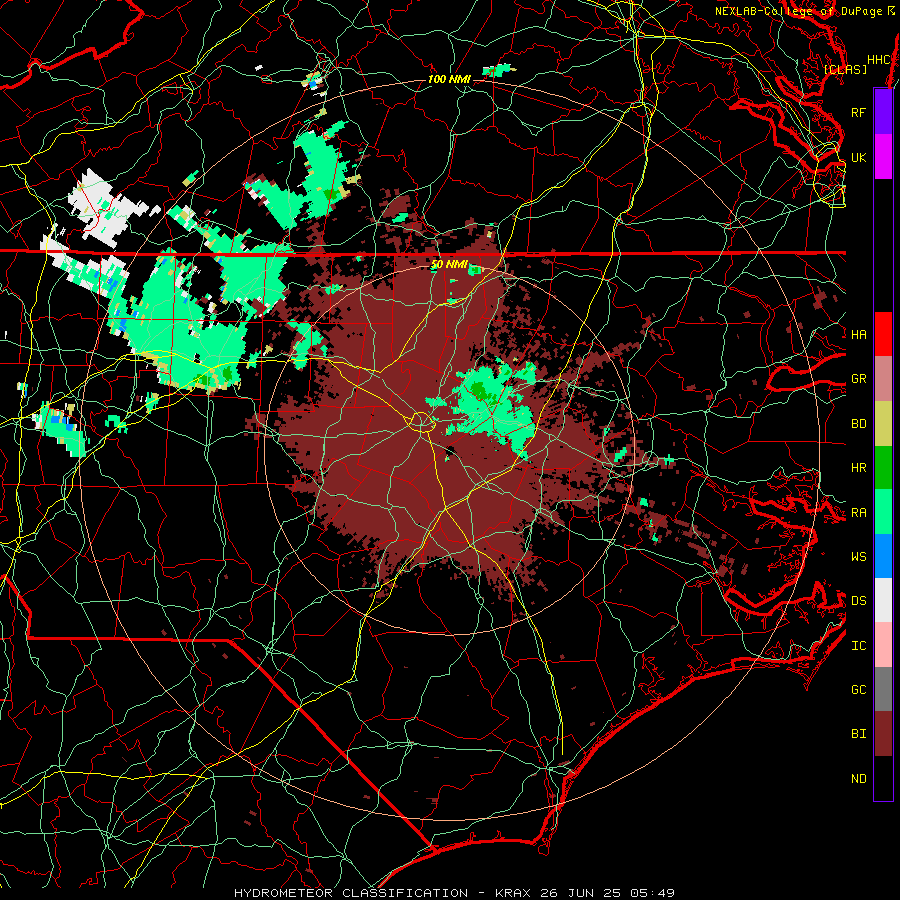The height and width of the screenshot is (900, 900).
Task: Click the WS blue legend swatch
Action: point(883,556)
